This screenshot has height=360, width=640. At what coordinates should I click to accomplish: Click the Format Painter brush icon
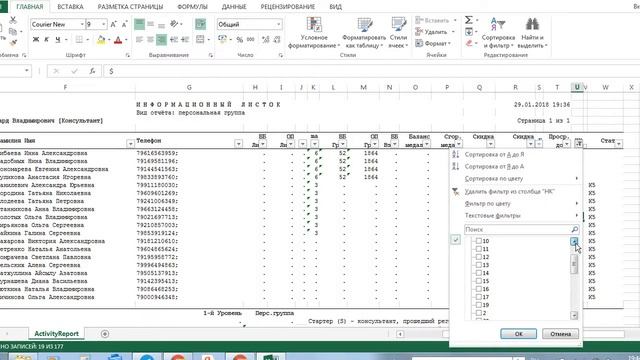tap(13, 42)
